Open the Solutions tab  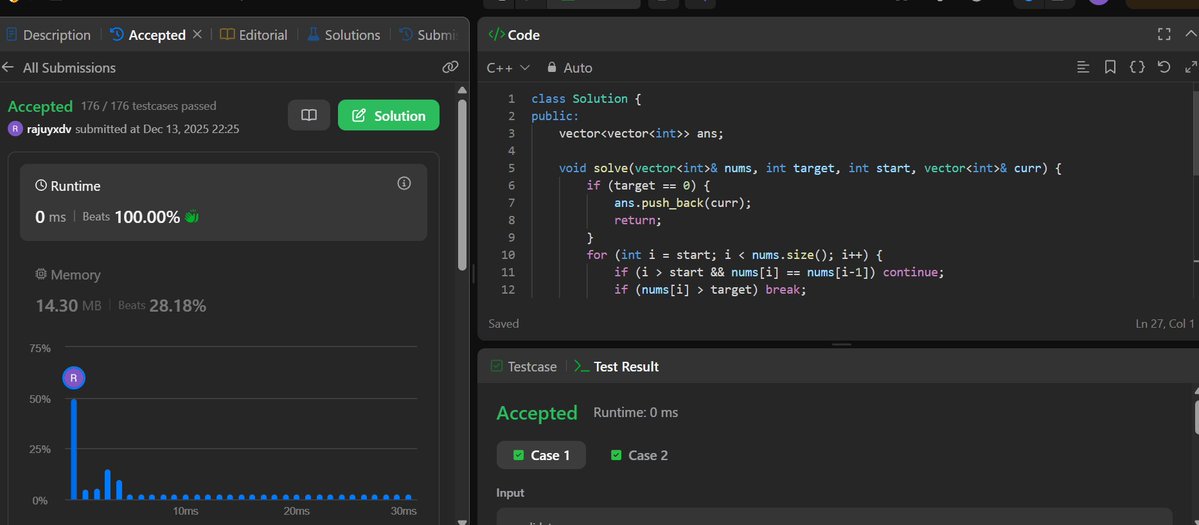[343, 35]
